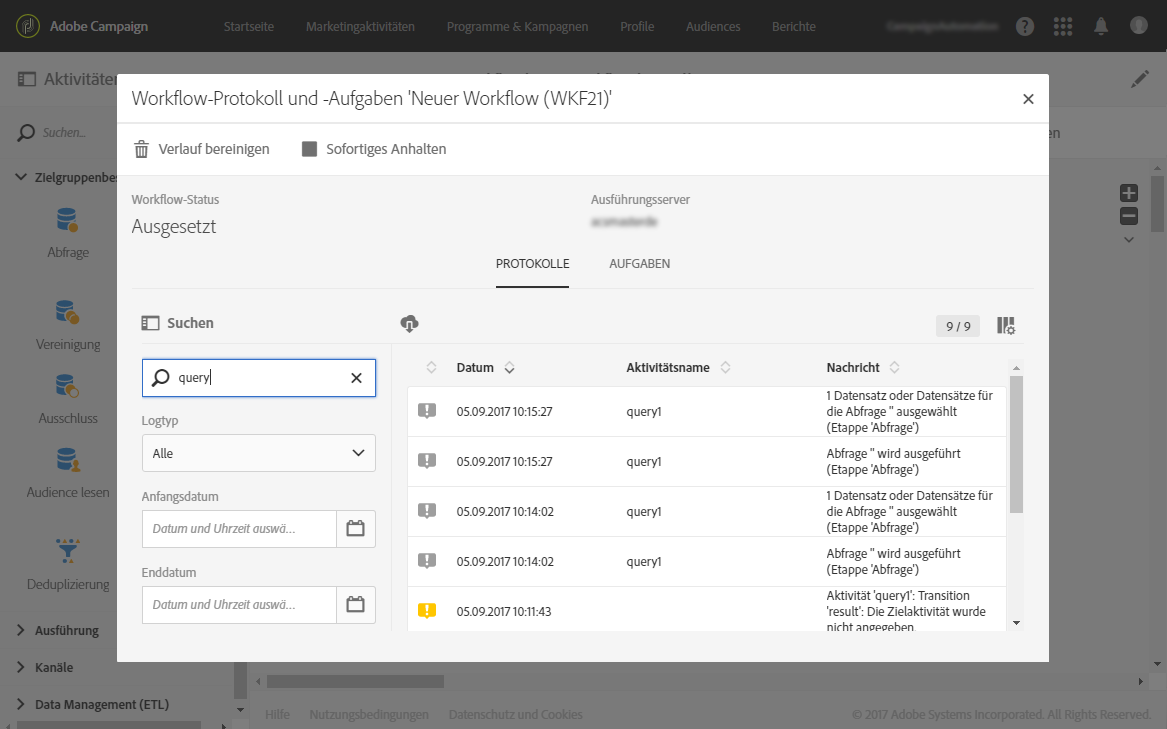The height and width of the screenshot is (729, 1167).
Task: Open the apps grid switcher icon
Action: (1063, 26)
